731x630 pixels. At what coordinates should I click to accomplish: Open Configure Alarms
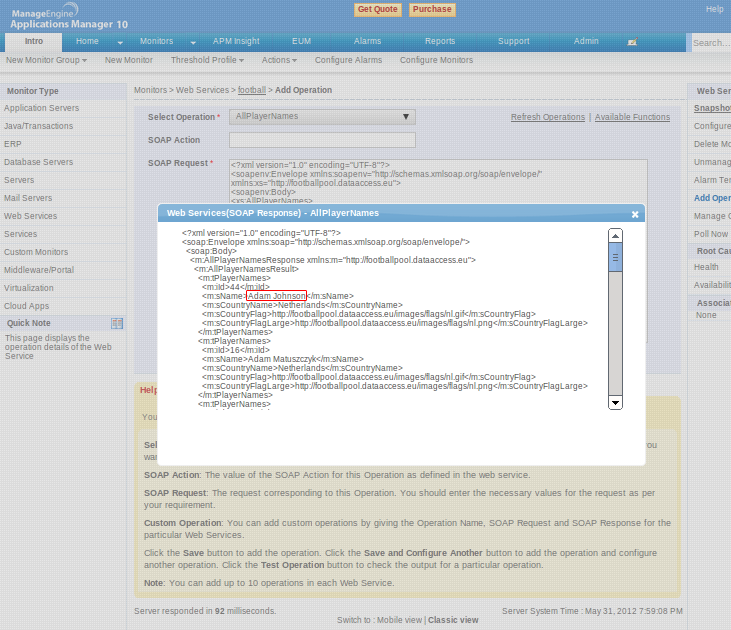coord(348,60)
